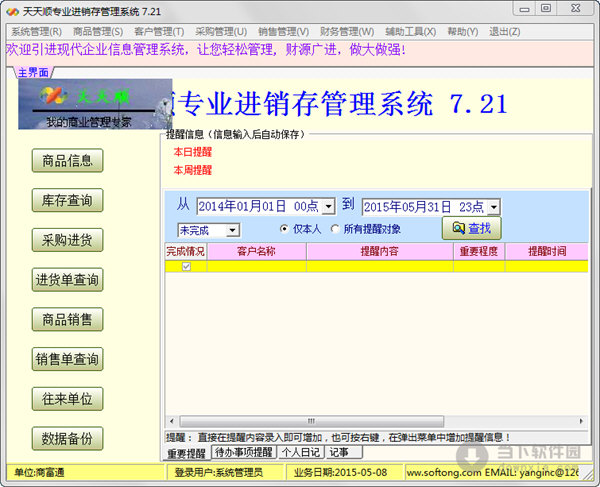This screenshot has height=487, width=600.
Task: Switch to the 个人日记 tab
Action: 301,452
